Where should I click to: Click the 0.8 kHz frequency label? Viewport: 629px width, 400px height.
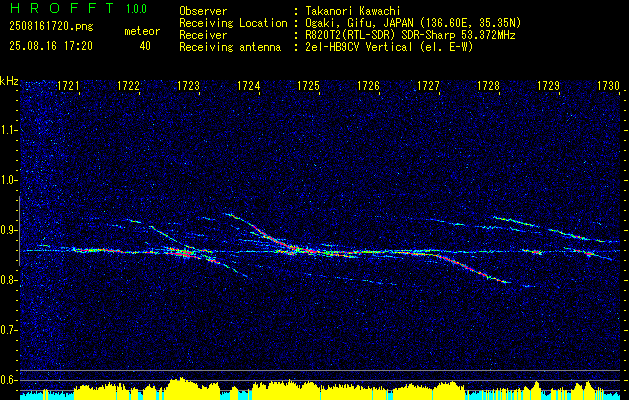click(8, 280)
